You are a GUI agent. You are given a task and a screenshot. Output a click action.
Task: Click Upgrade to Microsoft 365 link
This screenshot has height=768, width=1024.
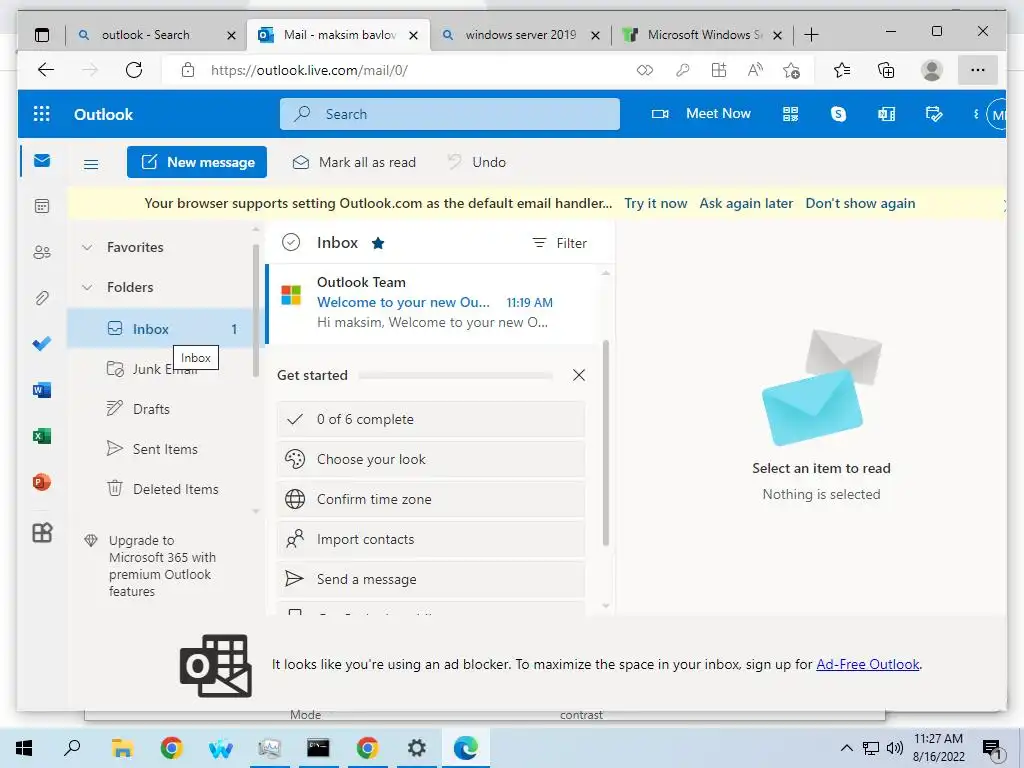(162, 566)
